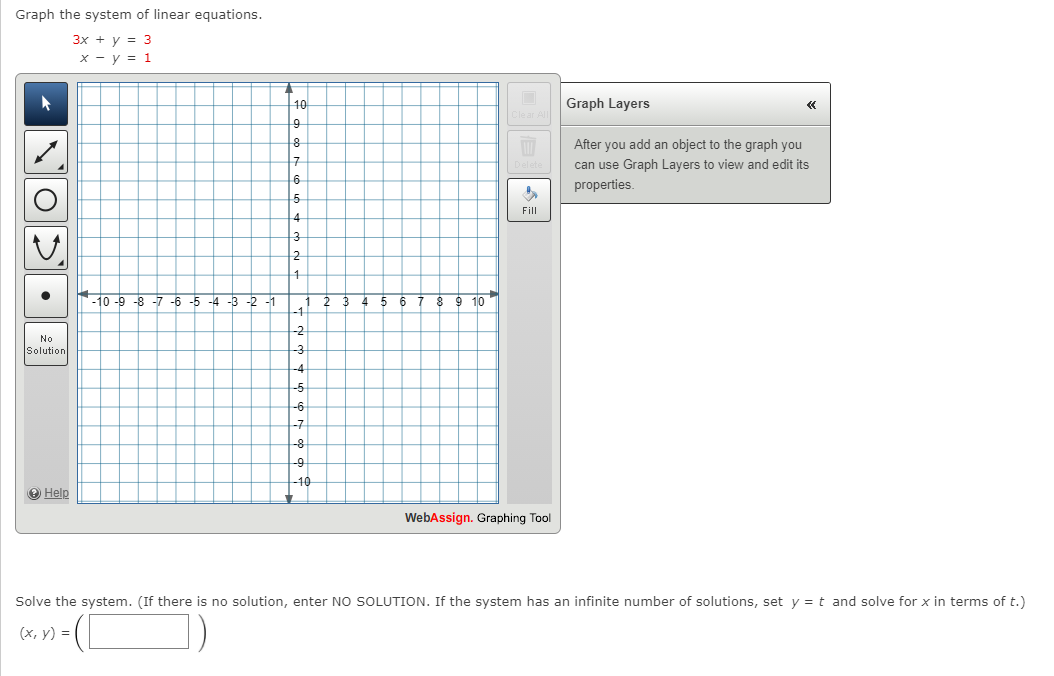Select the arrow selection tool
The width and height of the screenshot is (1054, 676).
point(45,103)
